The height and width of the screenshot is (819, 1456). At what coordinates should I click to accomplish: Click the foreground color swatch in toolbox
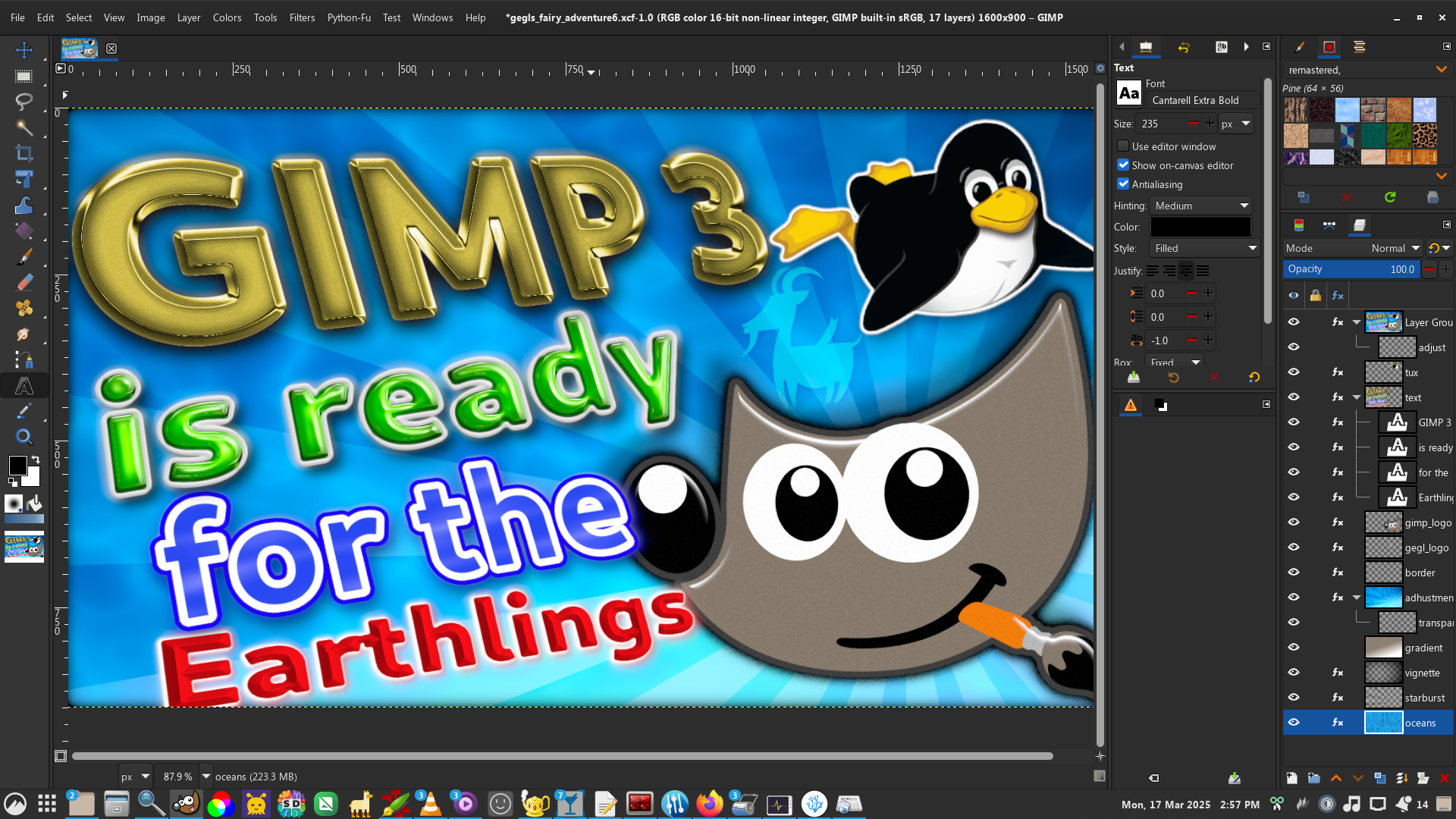[18, 465]
